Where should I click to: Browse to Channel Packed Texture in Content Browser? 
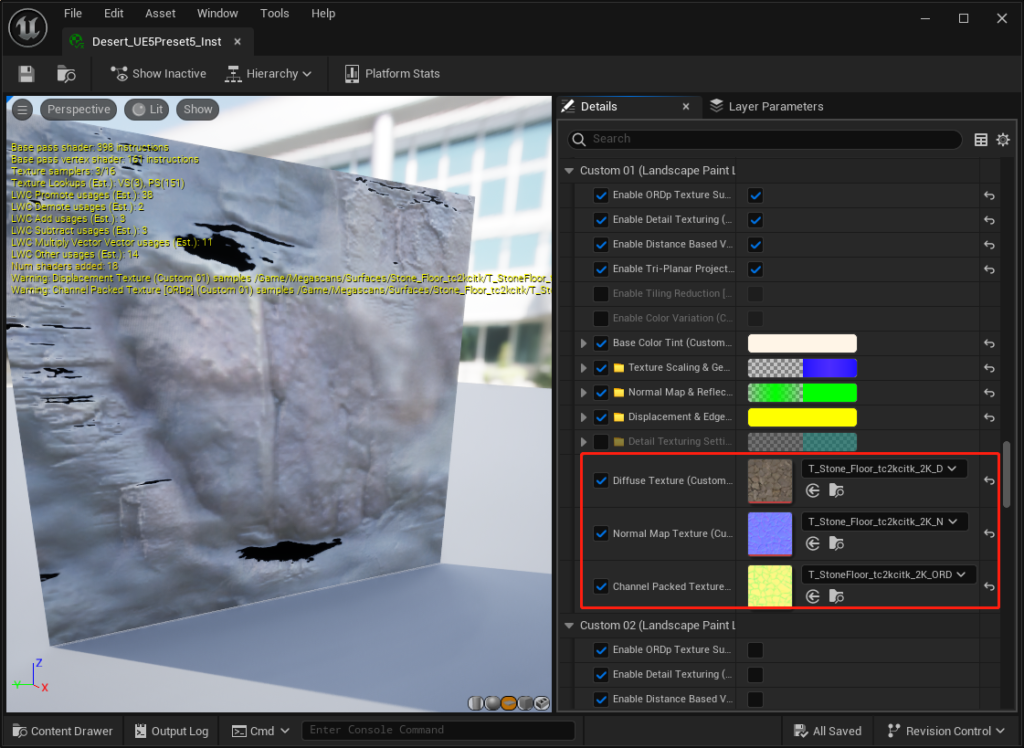[x=837, y=597]
